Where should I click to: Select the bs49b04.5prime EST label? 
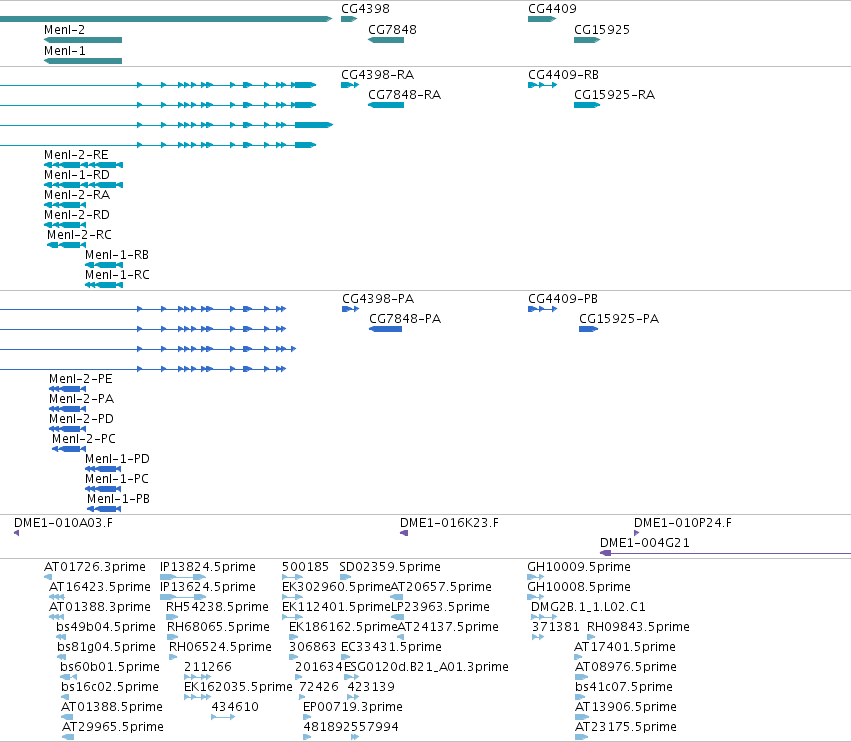click(106, 627)
